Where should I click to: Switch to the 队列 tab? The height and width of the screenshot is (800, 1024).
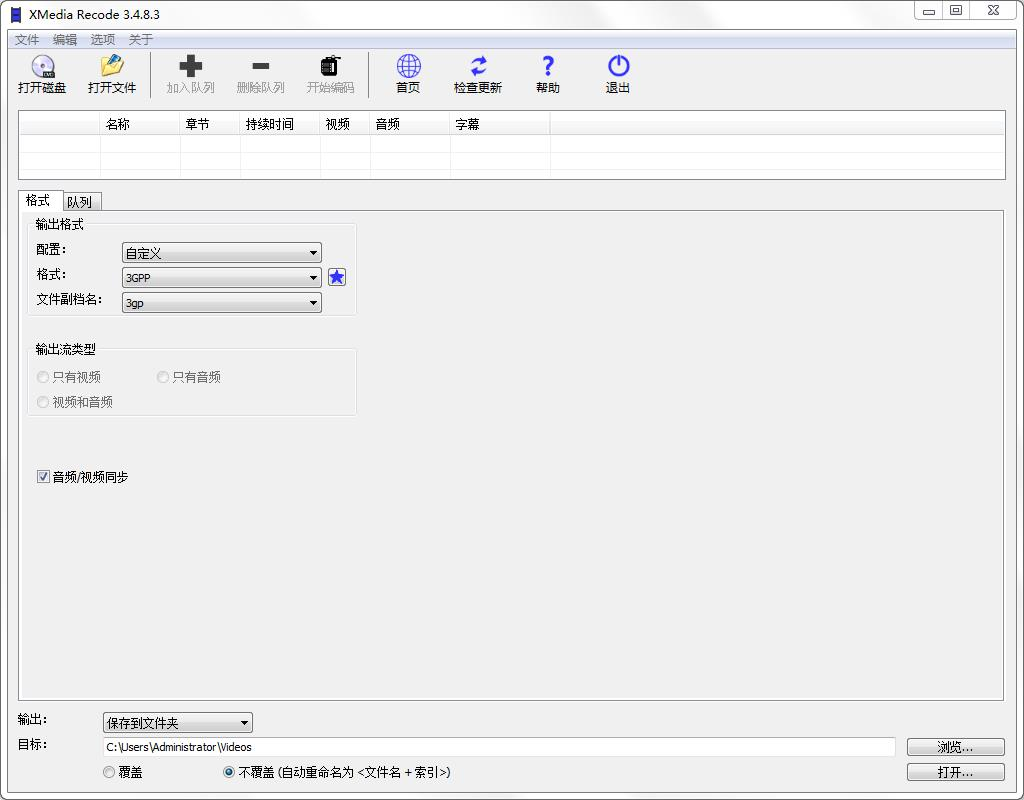click(80, 201)
